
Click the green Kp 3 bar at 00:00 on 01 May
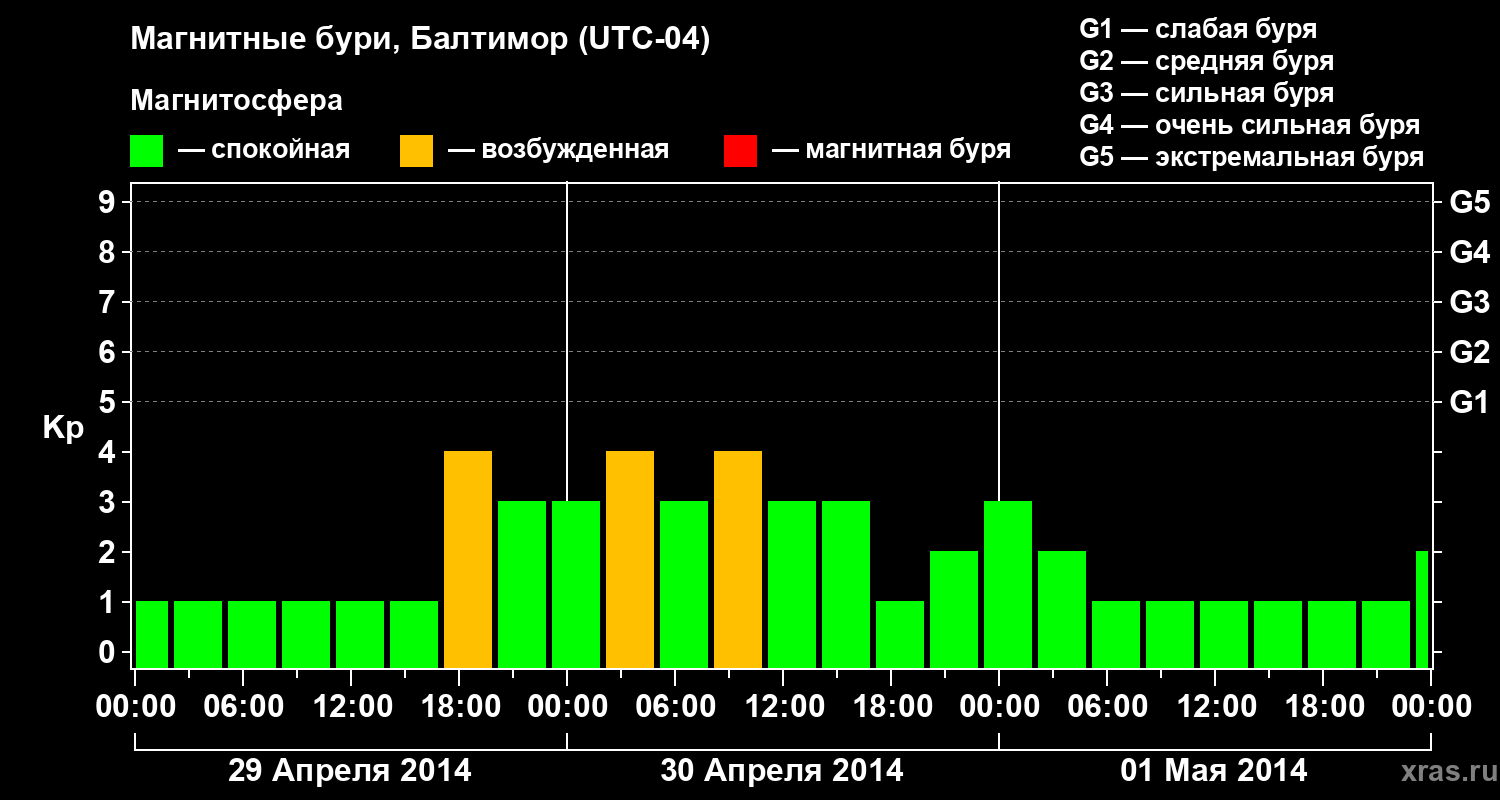click(1008, 584)
